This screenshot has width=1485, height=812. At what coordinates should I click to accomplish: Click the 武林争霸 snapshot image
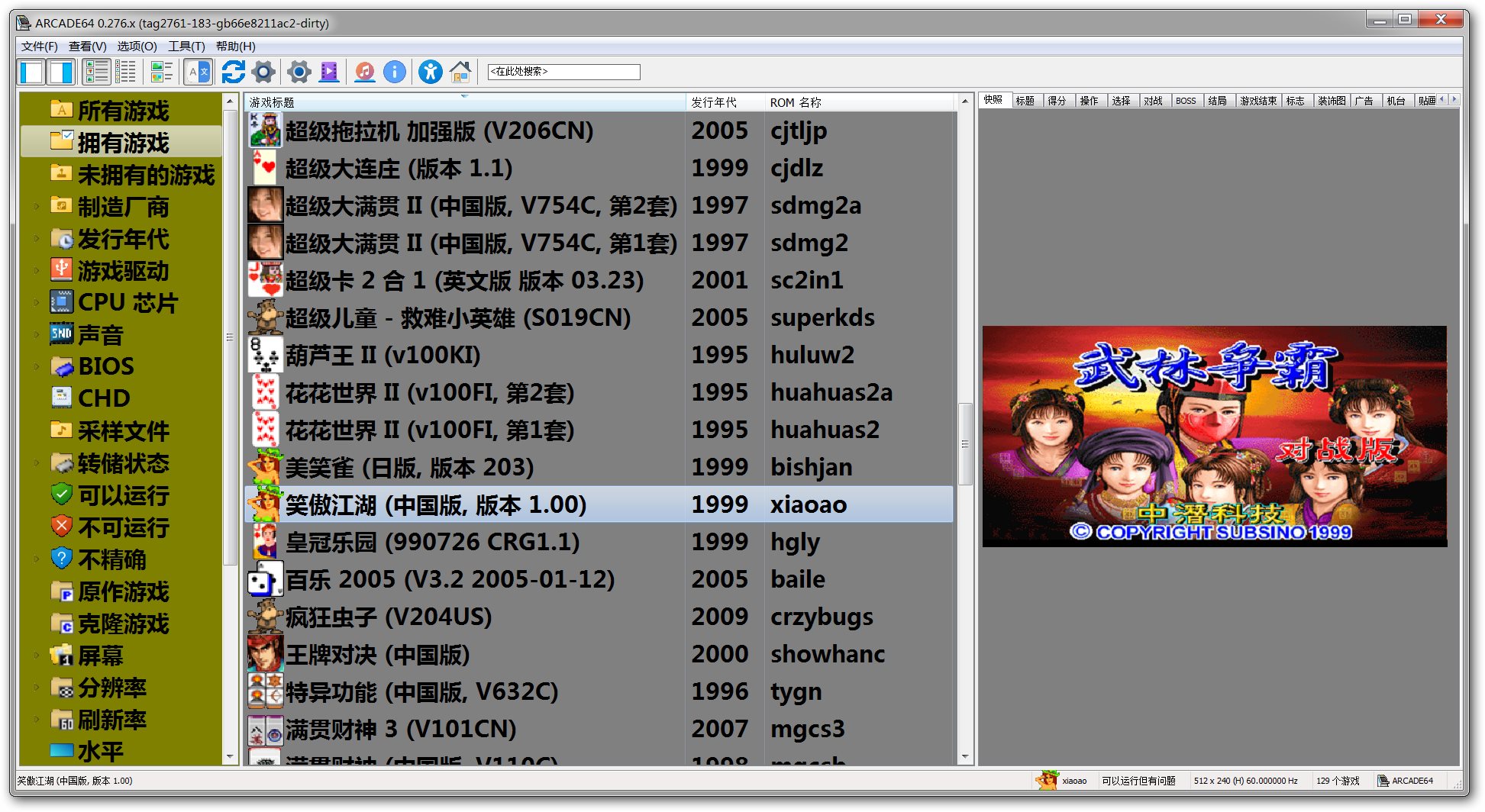tap(1214, 436)
